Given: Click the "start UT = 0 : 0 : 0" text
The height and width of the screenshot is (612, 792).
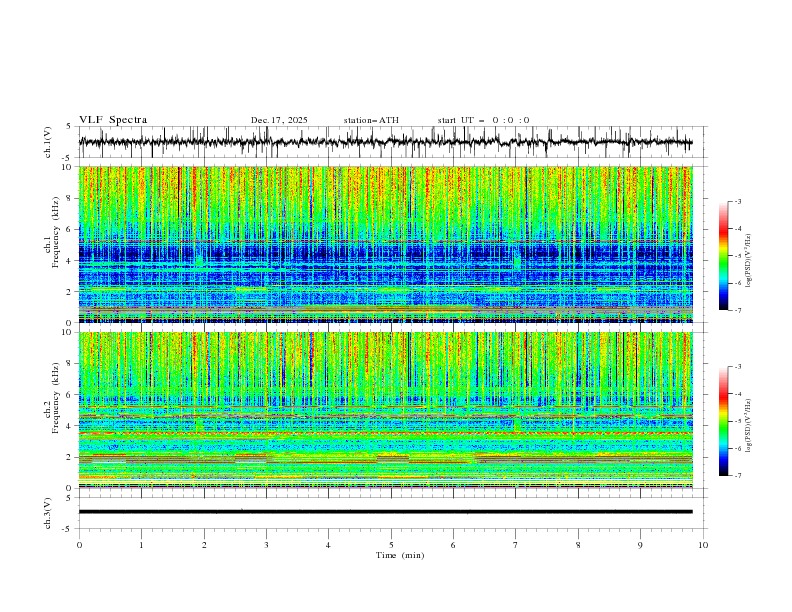Looking at the screenshot, I should click(x=483, y=120).
